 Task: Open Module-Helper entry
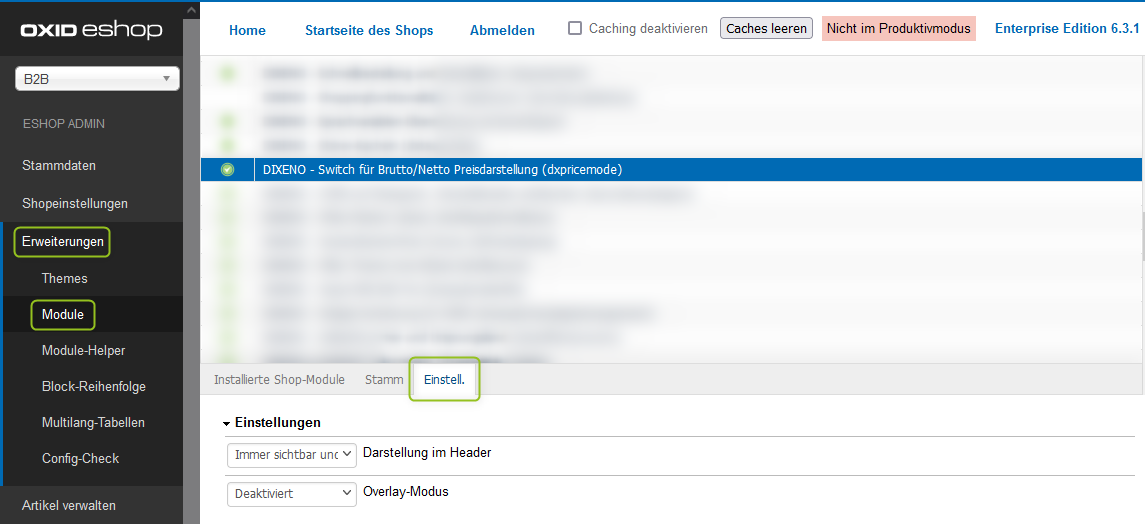tap(83, 351)
